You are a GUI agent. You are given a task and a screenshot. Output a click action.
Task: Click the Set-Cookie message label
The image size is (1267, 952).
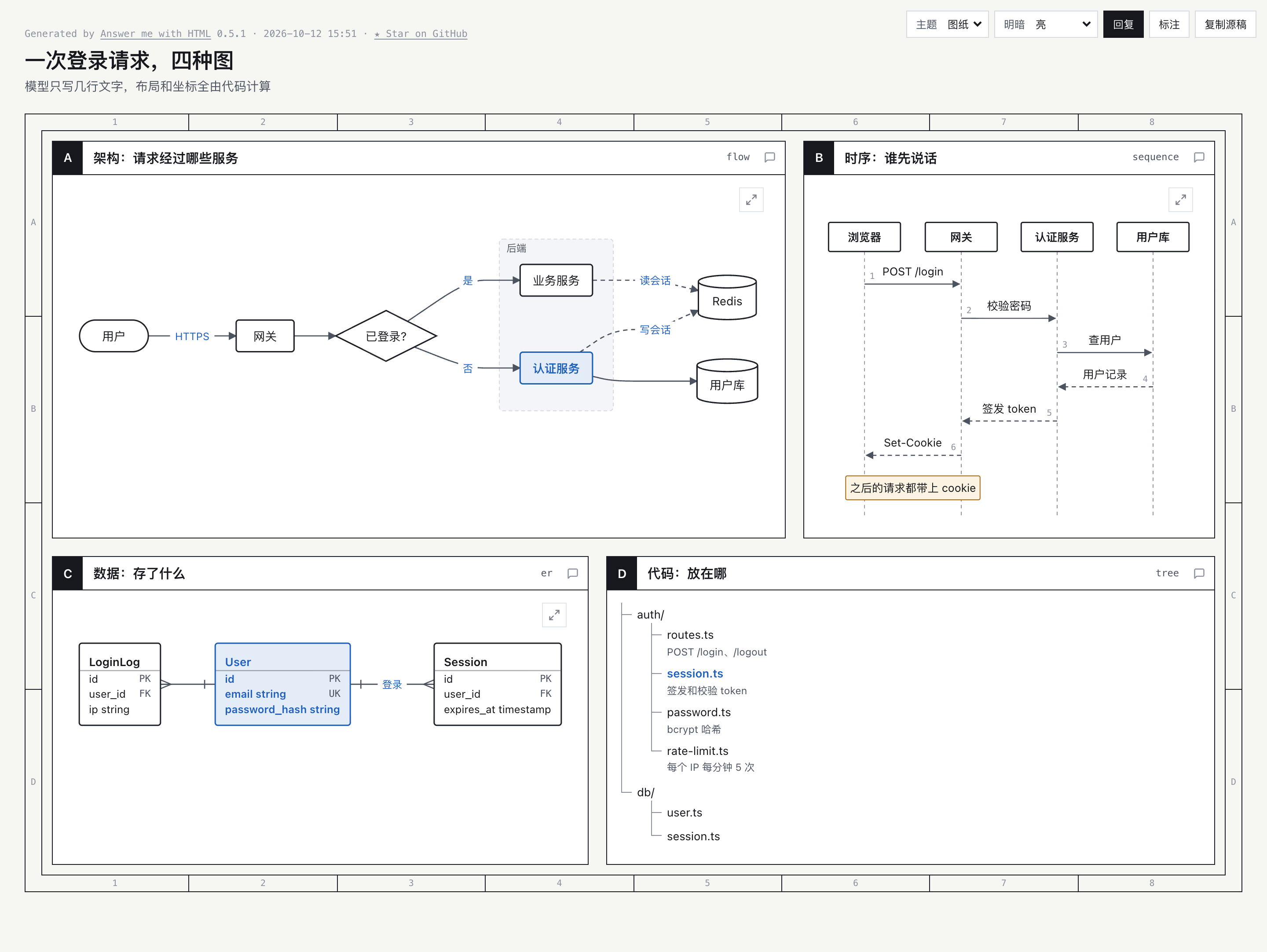tap(912, 443)
